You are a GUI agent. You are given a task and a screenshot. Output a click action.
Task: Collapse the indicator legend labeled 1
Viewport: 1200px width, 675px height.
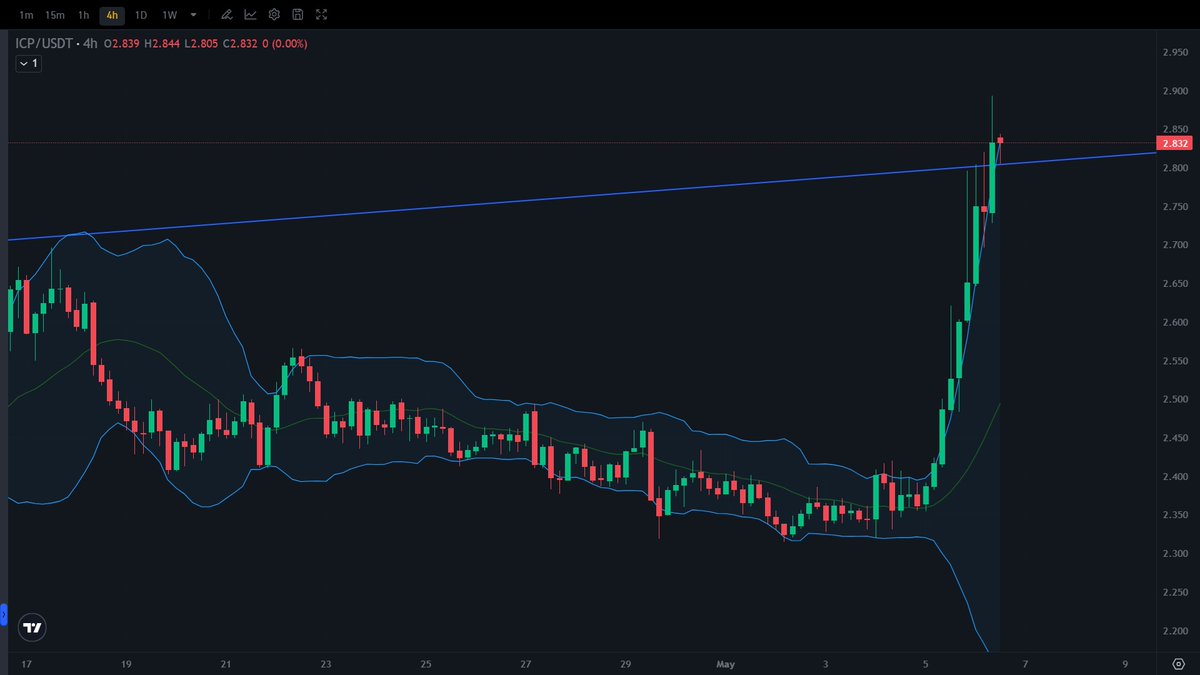(x=28, y=63)
